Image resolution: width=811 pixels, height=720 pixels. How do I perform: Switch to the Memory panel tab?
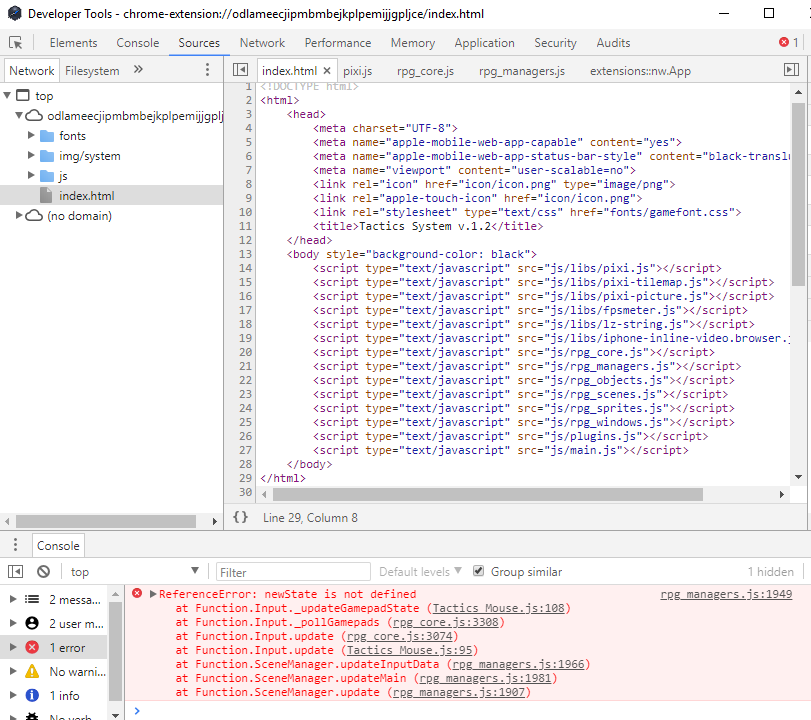[413, 43]
